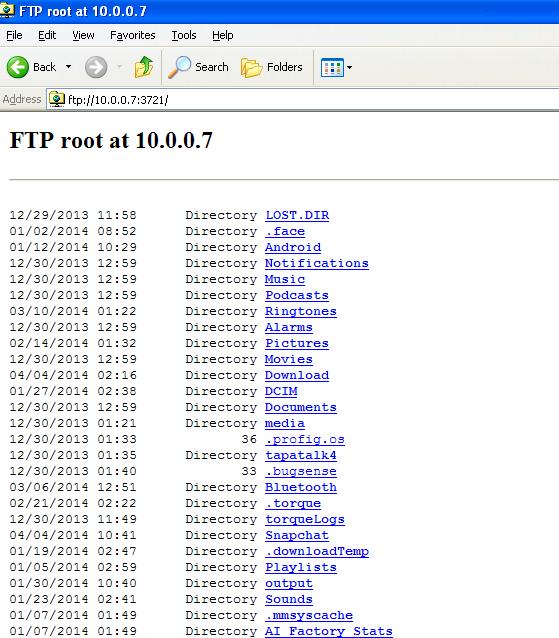This screenshot has height=638, width=559.
Task: Click the title bar FTP window icon
Action: 7,10
